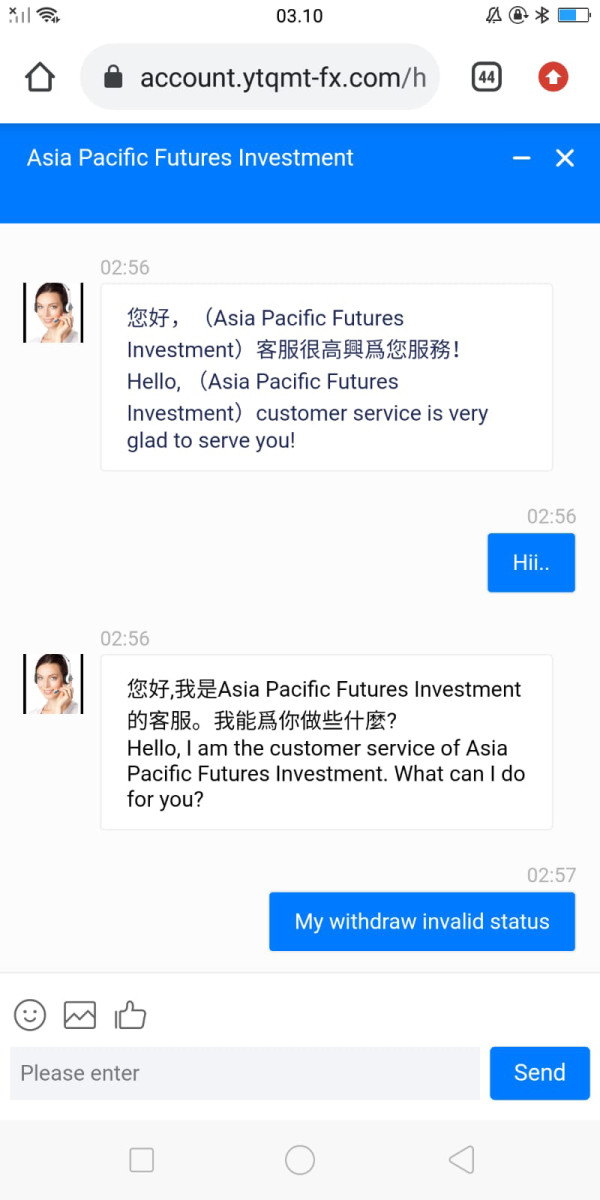Image resolution: width=600 pixels, height=1200 pixels.
Task: Focus the 'Please enter' message field
Action: coord(245,1073)
